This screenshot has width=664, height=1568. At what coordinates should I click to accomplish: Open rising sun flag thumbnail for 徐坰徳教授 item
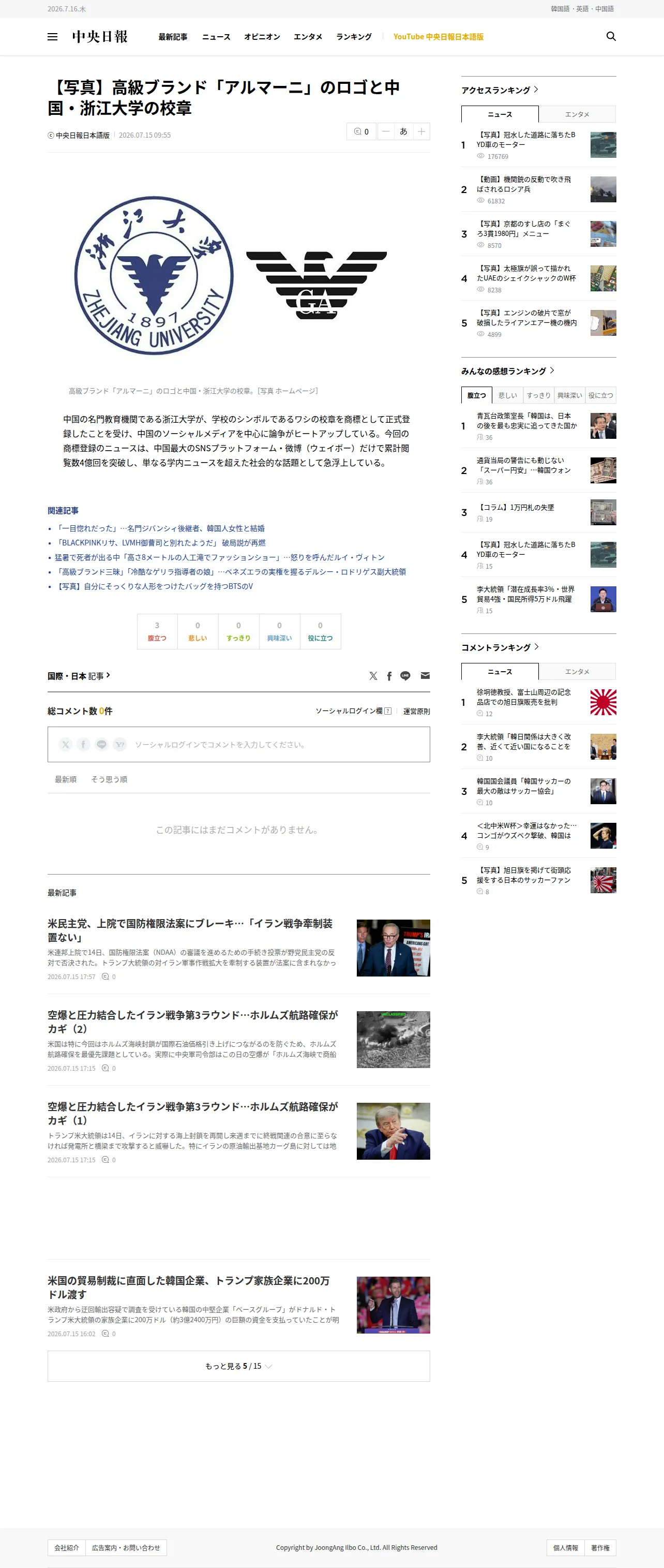(603, 702)
